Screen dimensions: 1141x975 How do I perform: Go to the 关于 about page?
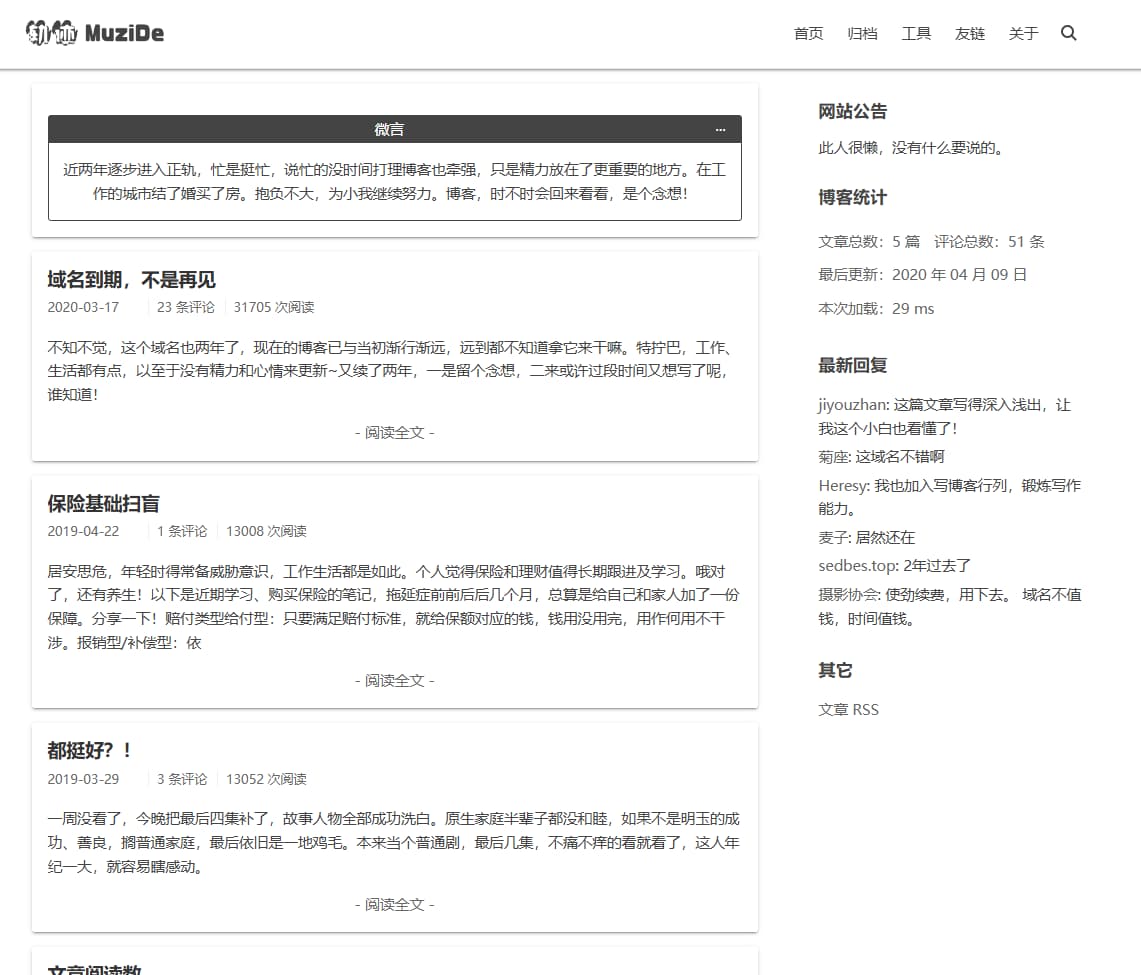(1023, 33)
